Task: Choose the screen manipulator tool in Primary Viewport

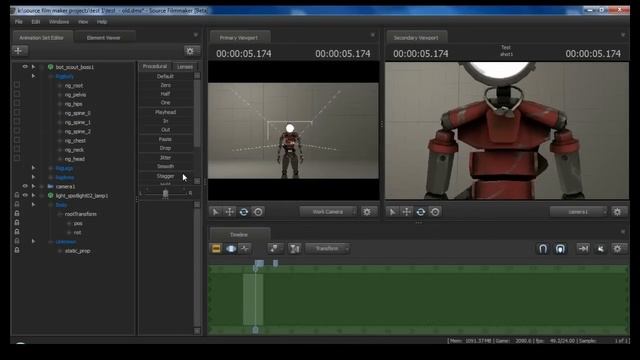Action: (258, 212)
